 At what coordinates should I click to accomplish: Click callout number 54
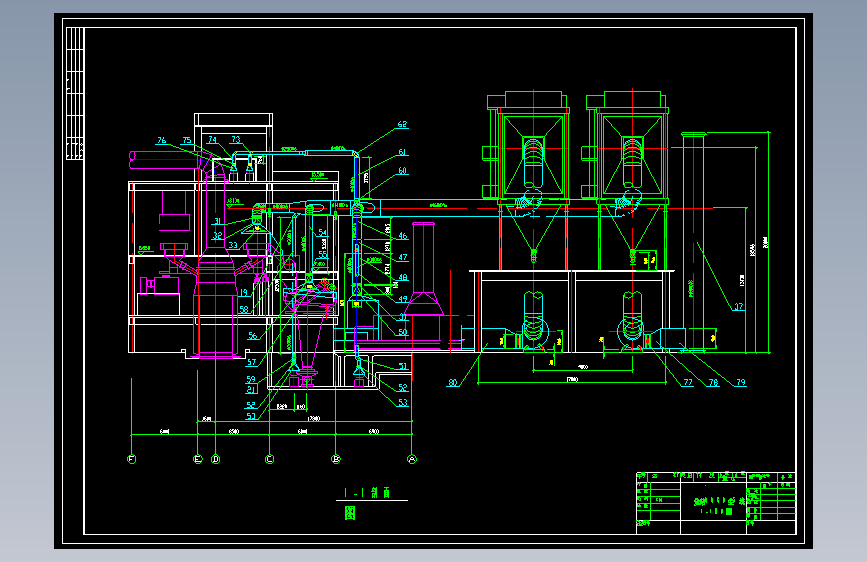[322, 233]
